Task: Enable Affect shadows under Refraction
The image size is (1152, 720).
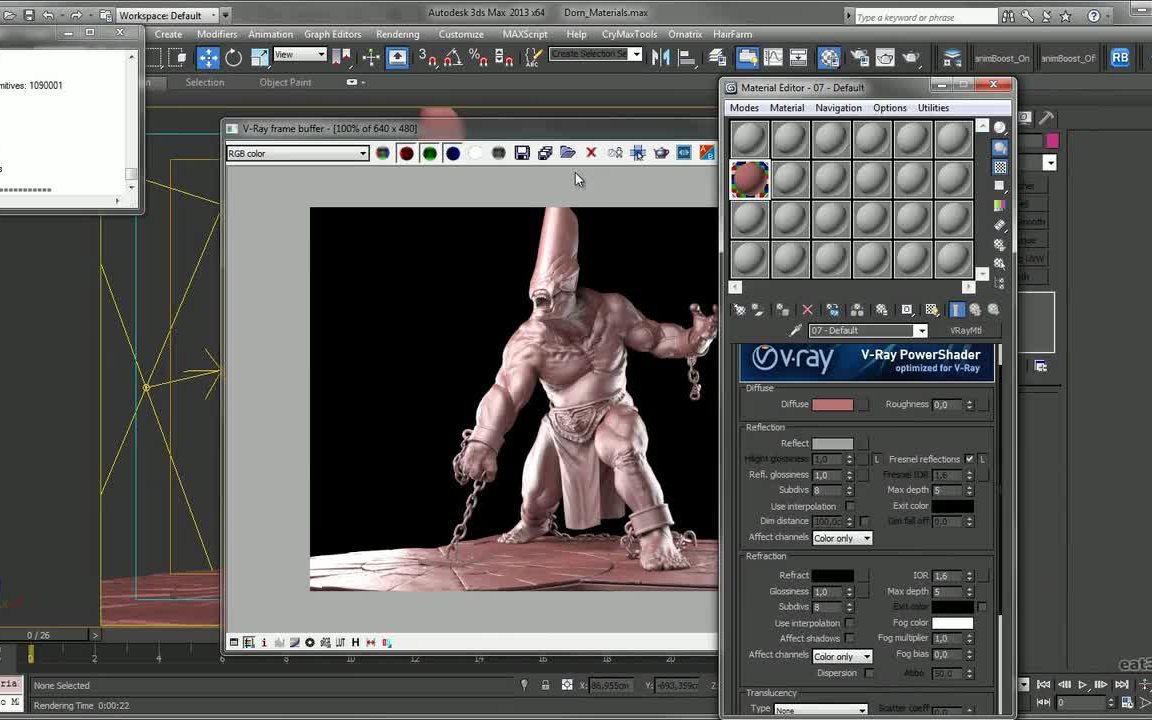Action: click(x=849, y=638)
